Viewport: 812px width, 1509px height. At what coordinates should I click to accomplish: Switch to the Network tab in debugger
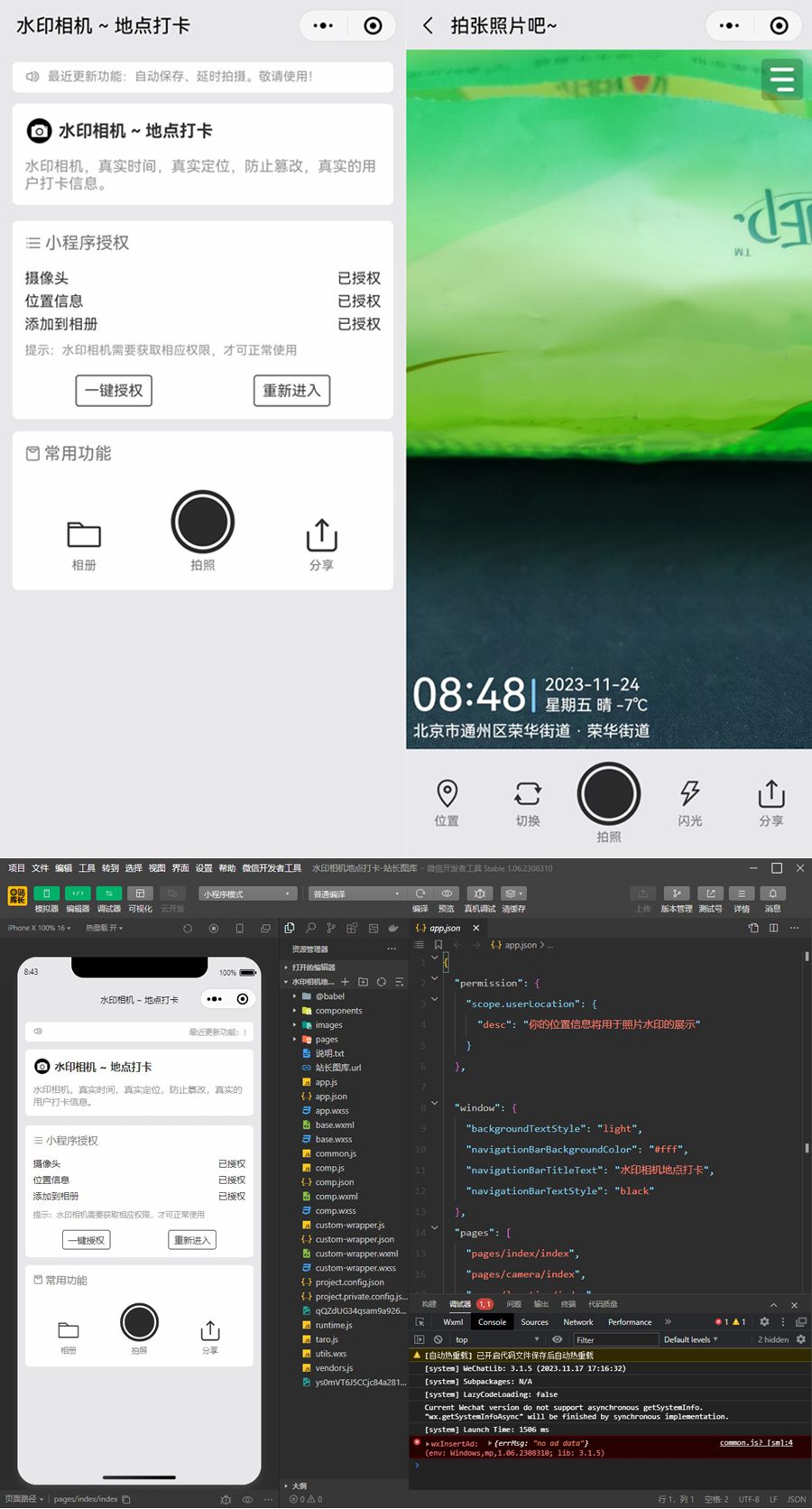click(577, 1322)
